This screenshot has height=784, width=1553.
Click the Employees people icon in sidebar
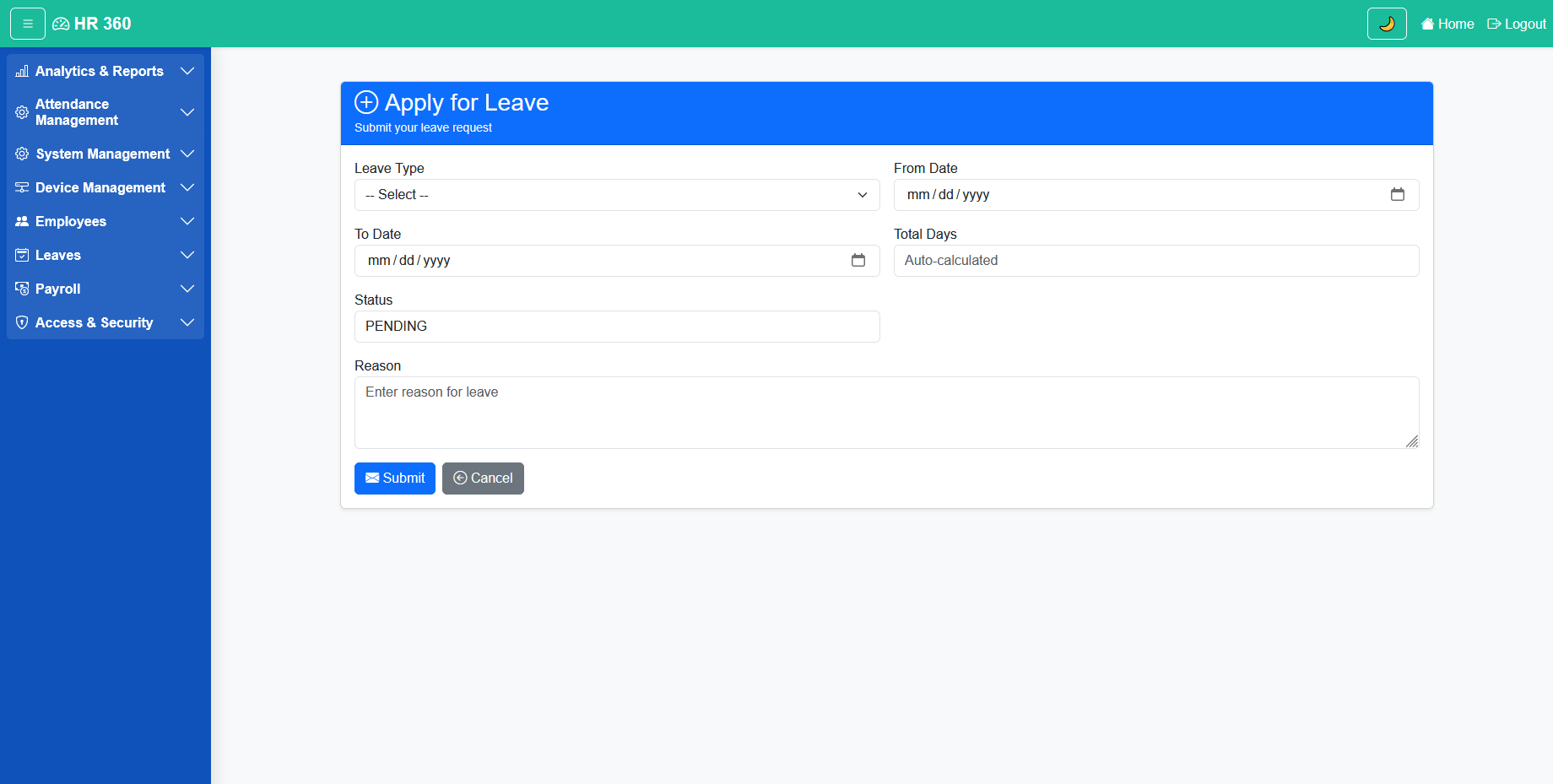[x=22, y=221]
